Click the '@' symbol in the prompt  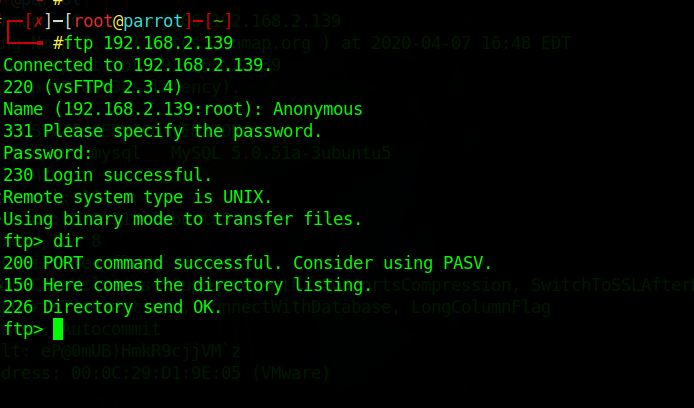(118, 21)
